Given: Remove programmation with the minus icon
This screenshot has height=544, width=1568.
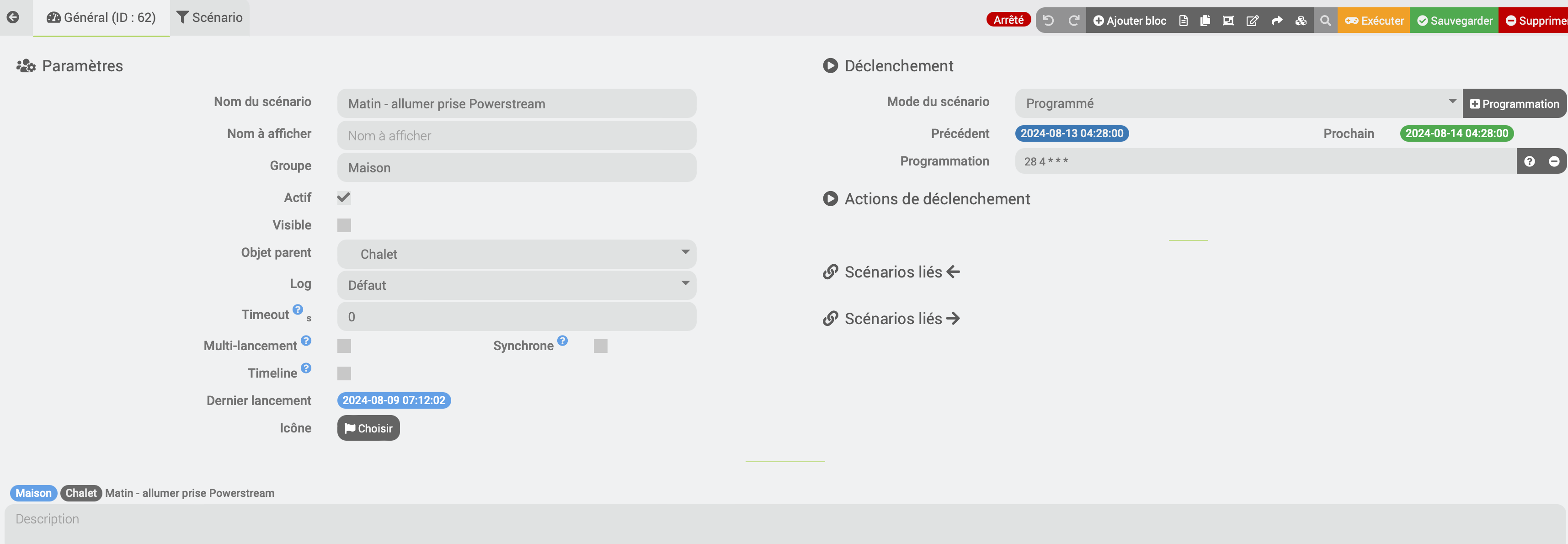Looking at the screenshot, I should pos(1554,161).
